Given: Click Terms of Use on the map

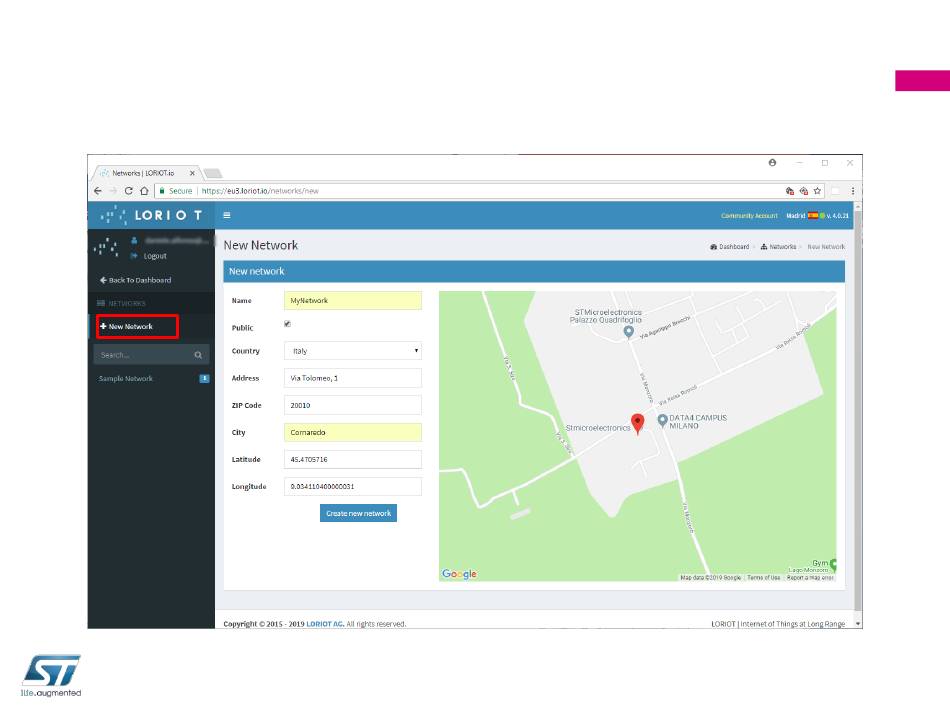Looking at the screenshot, I should [x=763, y=578].
